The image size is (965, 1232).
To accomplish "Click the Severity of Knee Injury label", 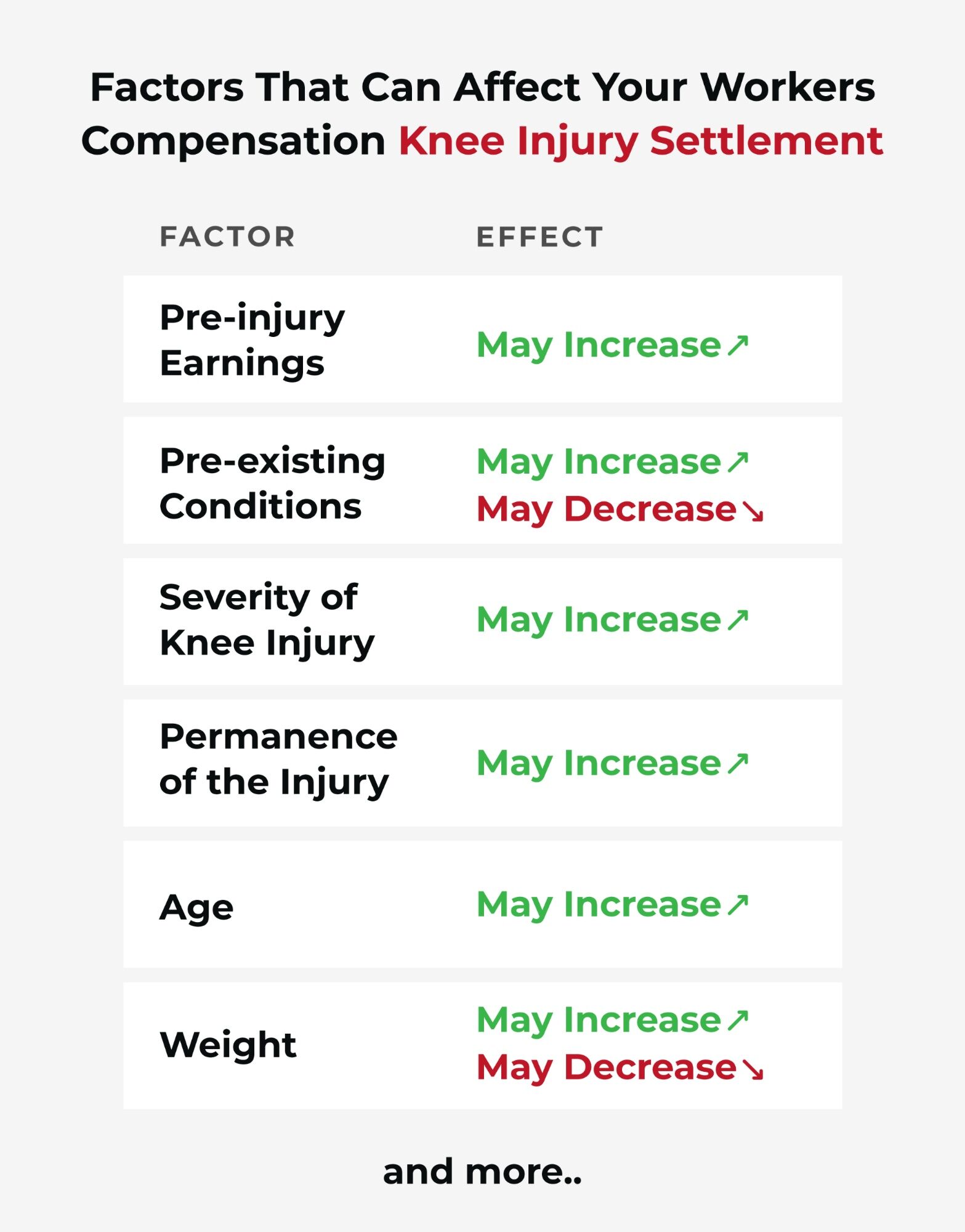I will [x=267, y=620].
